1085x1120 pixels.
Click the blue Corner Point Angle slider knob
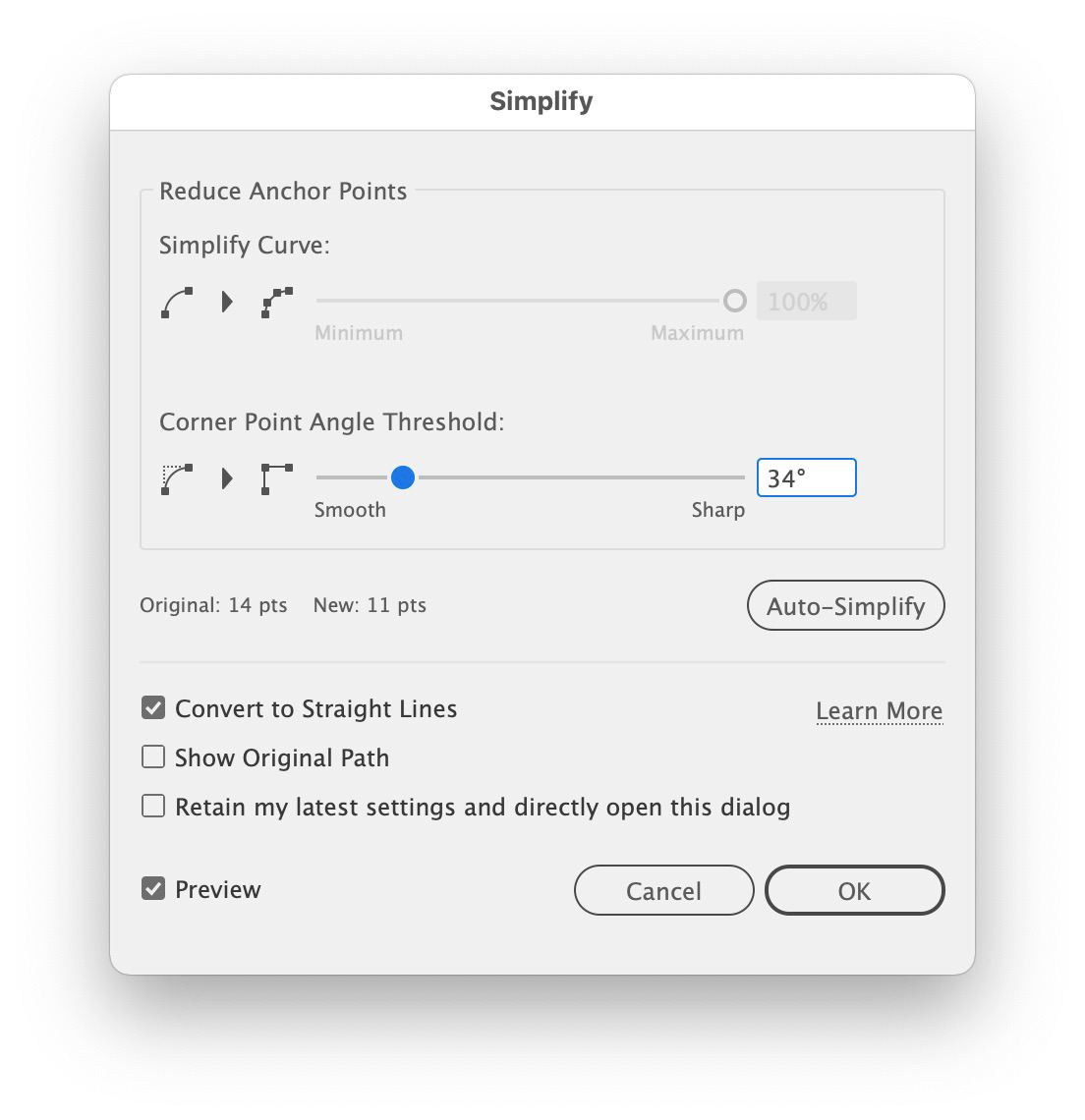[403, 477]
